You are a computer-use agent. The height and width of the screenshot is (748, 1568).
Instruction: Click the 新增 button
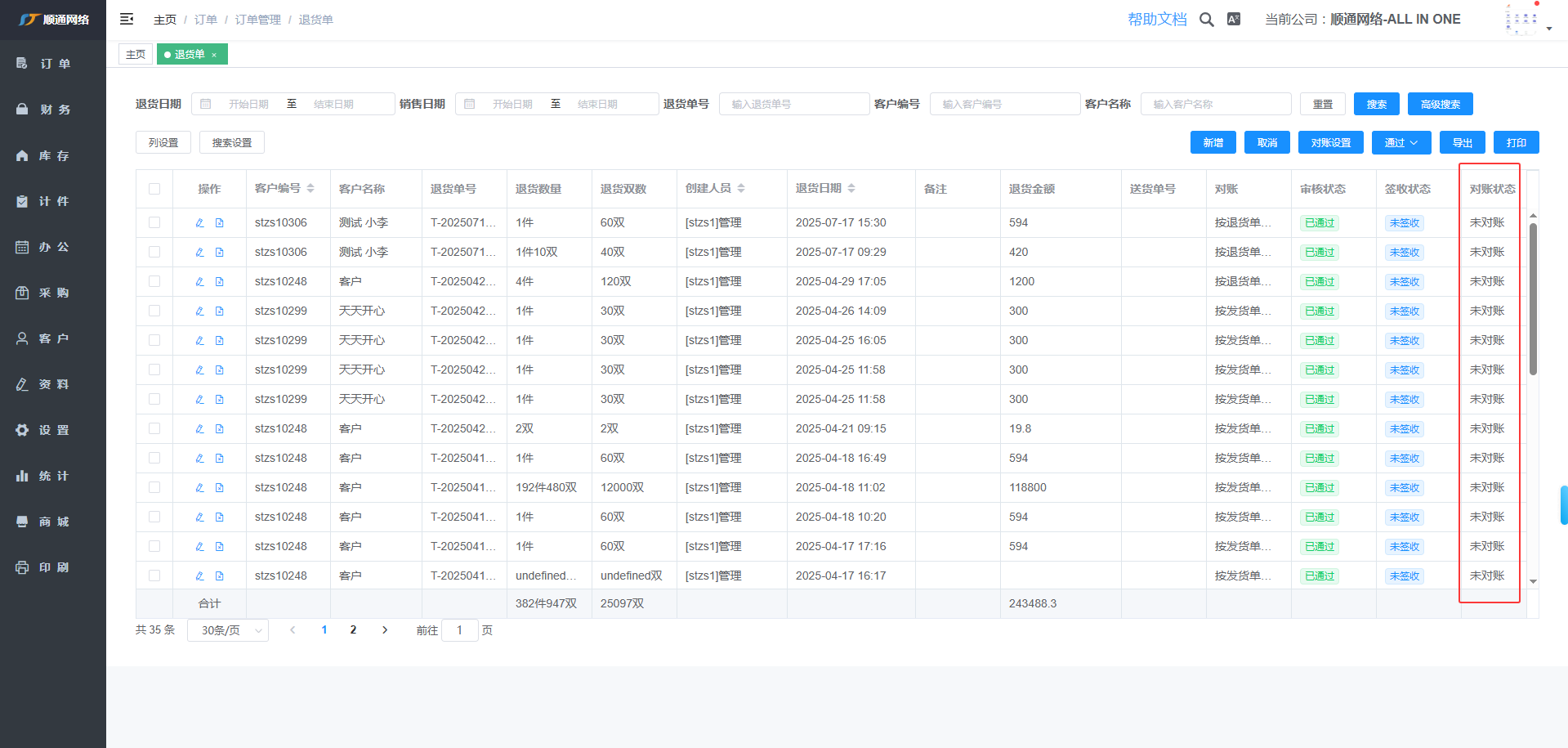[x=1213, y=142]
